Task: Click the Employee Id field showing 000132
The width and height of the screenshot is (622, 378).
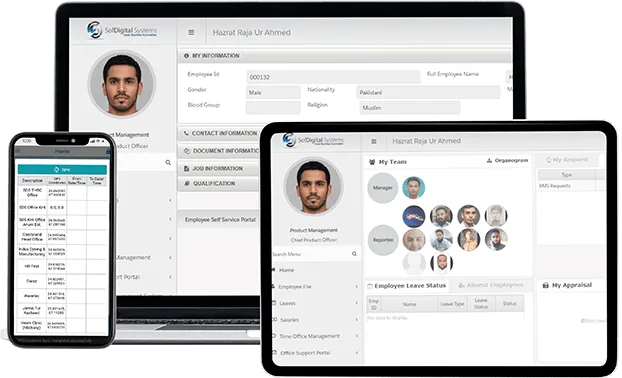Action: (333, 77)
